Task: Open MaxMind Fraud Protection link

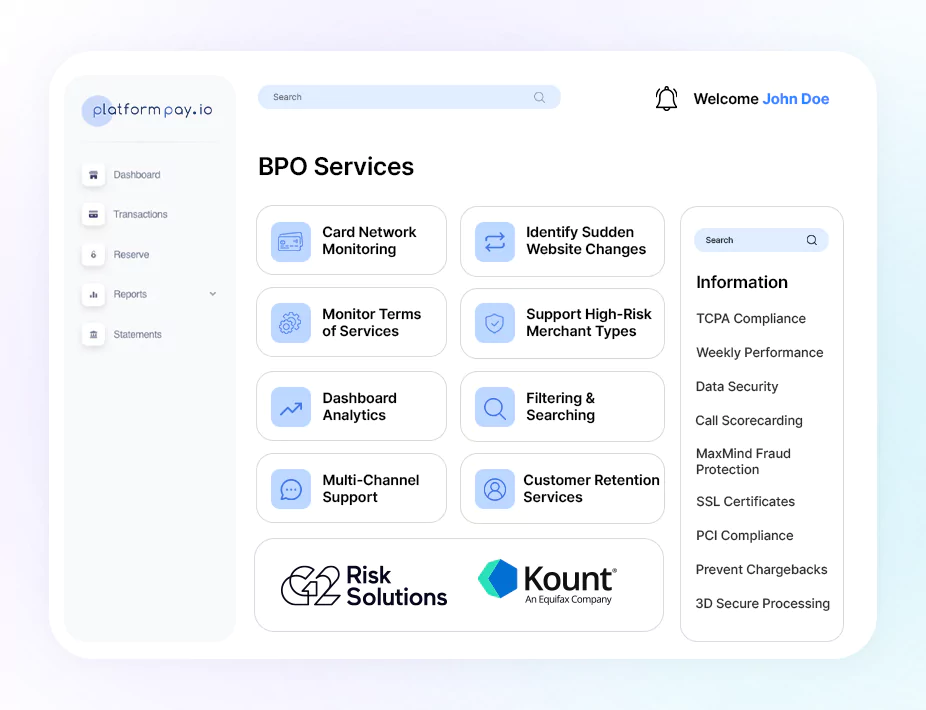Action: [x=743, y=461]
